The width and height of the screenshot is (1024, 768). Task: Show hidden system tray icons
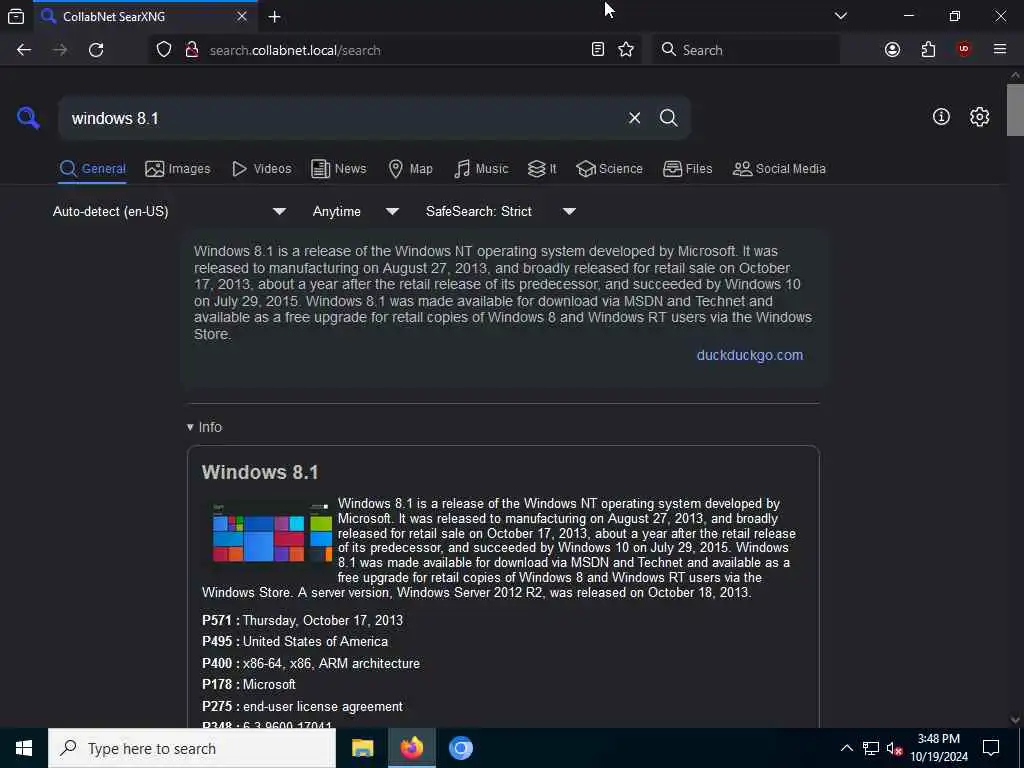pyautogui.click(x=846, y=748)
